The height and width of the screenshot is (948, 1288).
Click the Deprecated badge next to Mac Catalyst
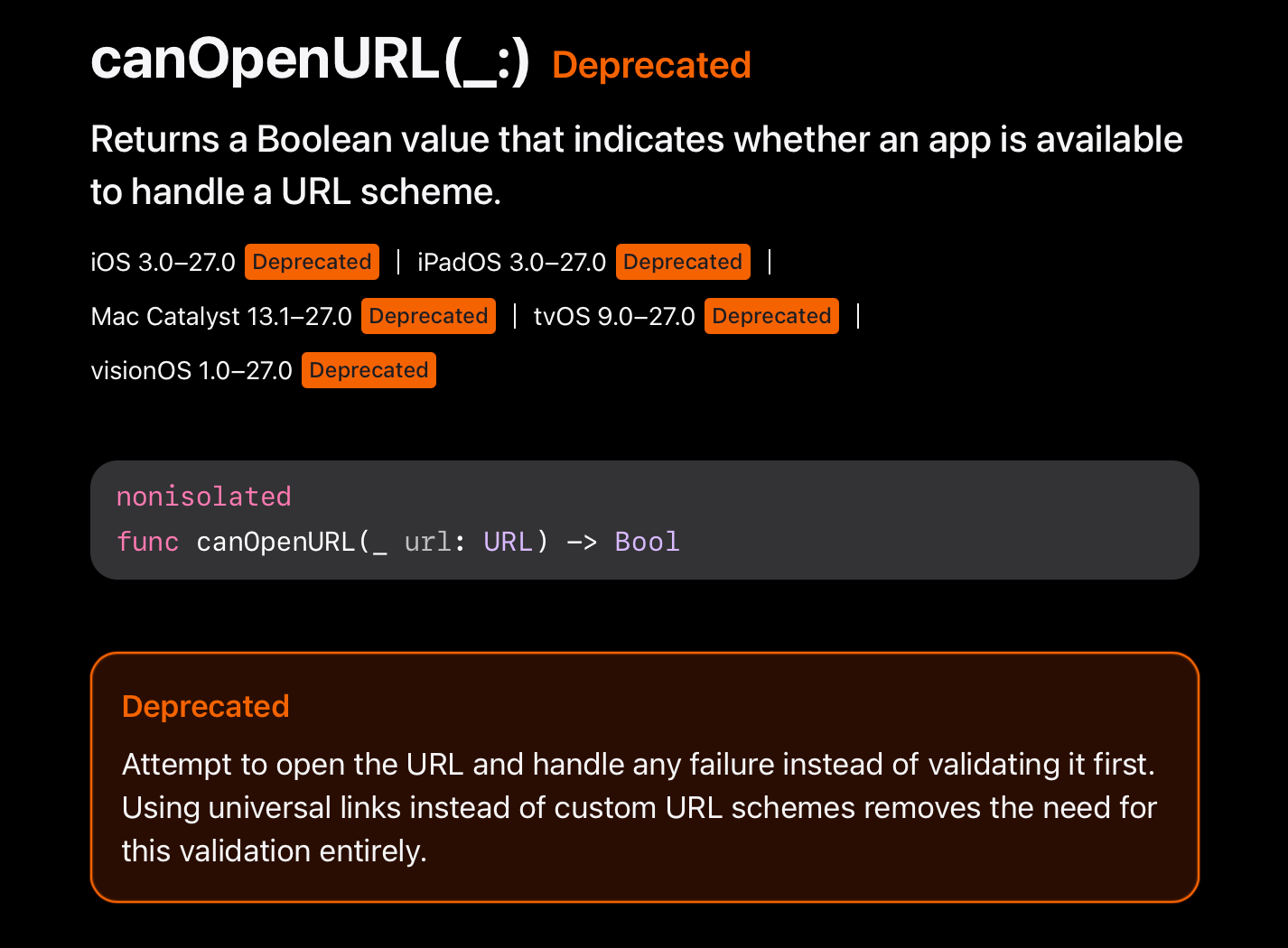tap(428, 316)
